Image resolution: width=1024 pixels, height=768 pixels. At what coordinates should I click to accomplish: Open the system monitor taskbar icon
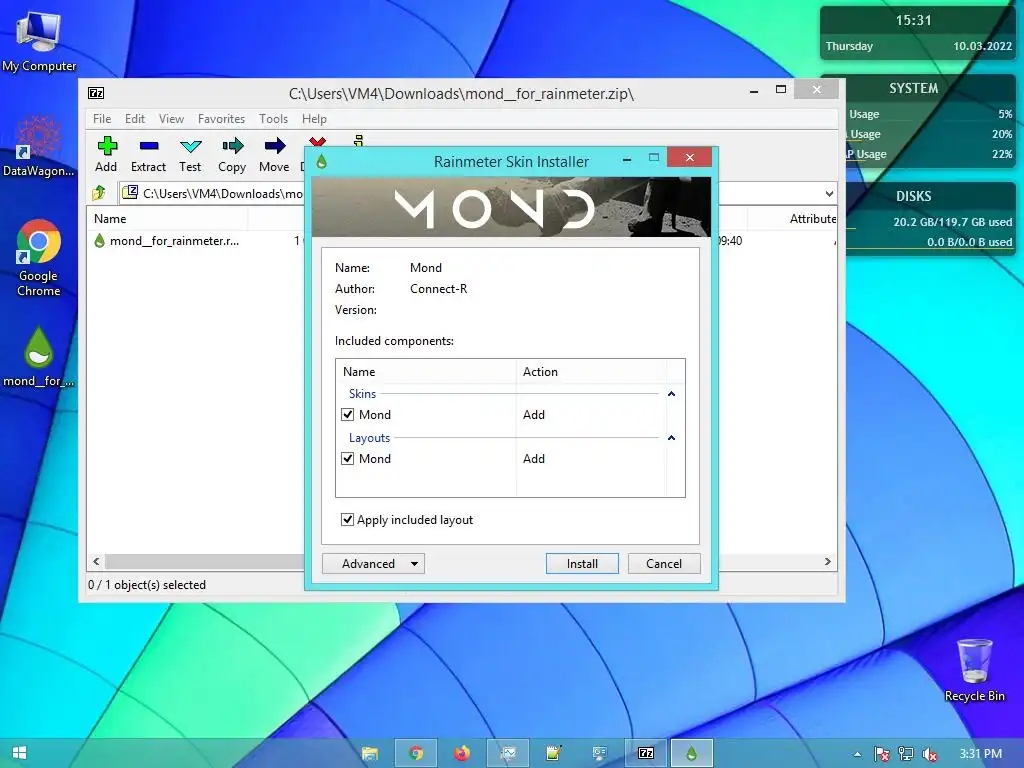tap(507, 754)
